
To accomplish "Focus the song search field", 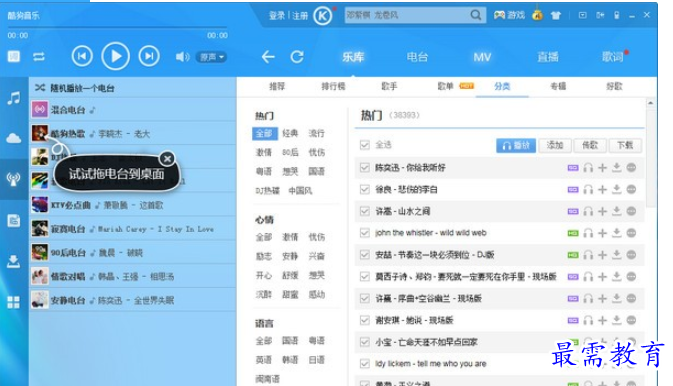I will coord(406,15).
